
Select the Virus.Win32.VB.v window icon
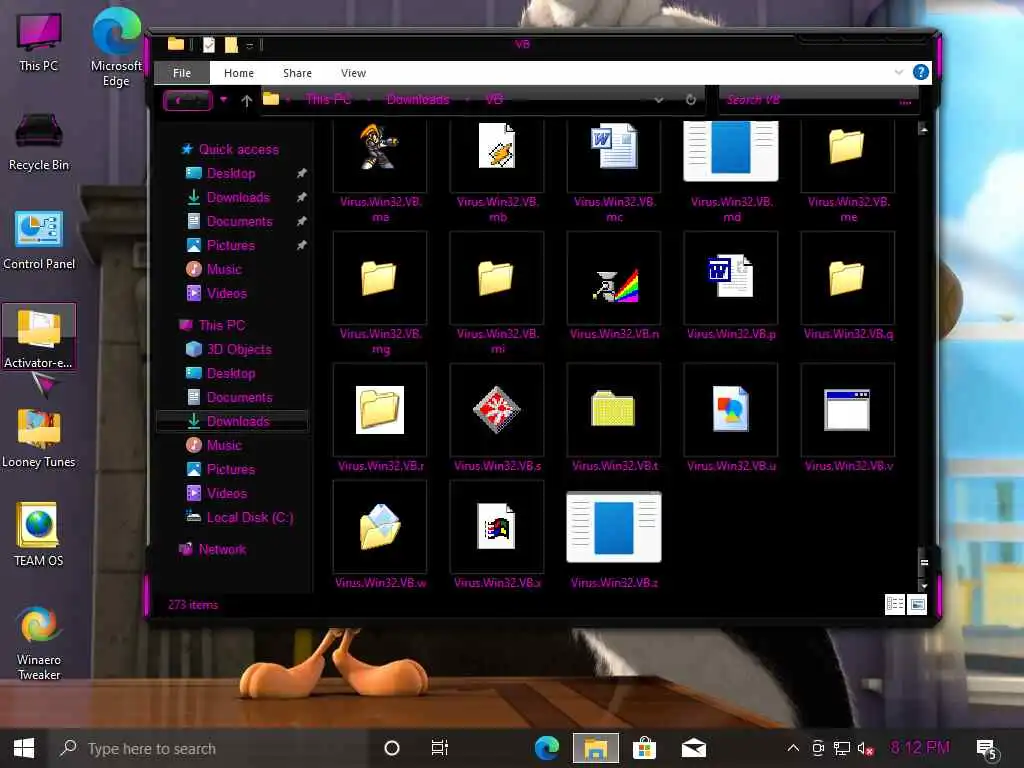click(x=848, y=410)
